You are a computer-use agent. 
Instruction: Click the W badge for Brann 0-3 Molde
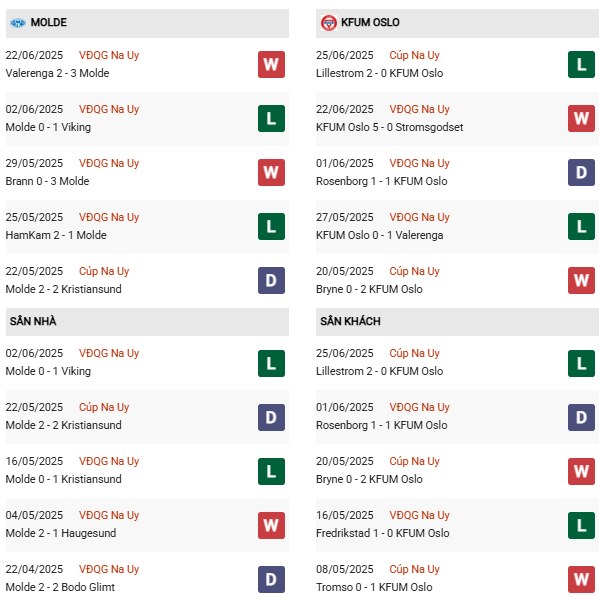point(271,172)
